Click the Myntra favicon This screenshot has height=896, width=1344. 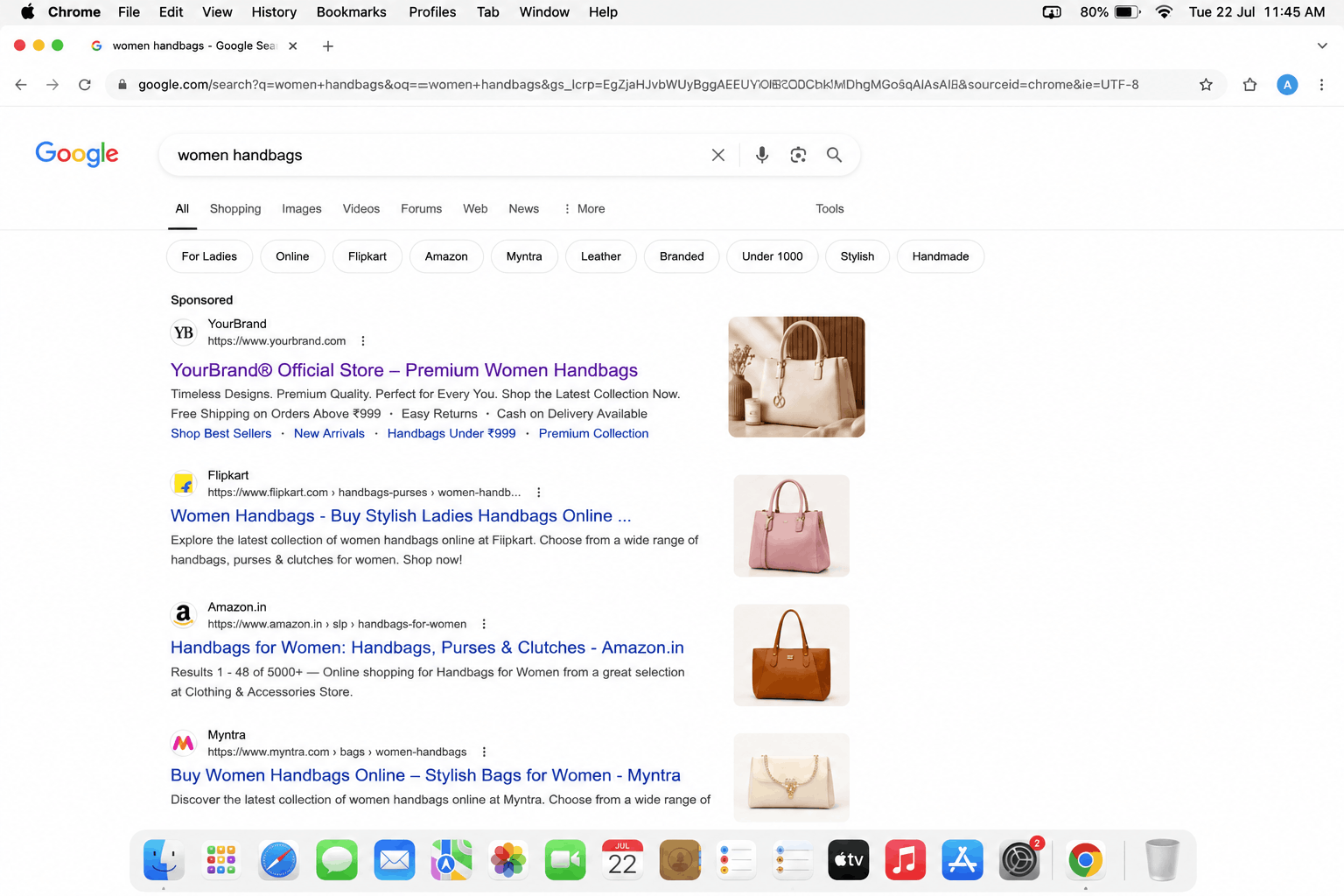tap(184, 743)
